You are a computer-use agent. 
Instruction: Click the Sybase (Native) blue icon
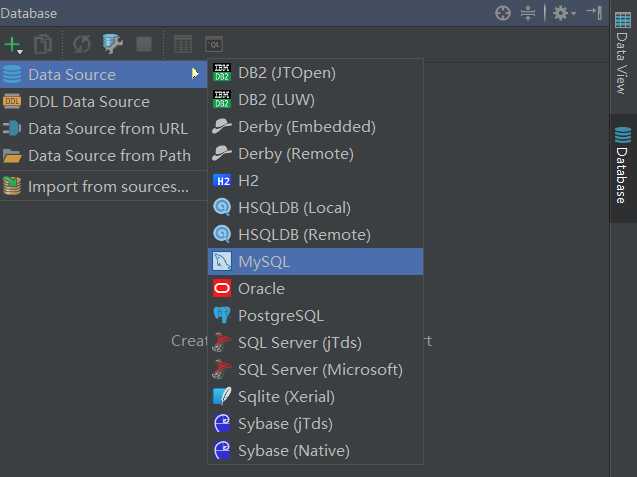coord(222,450)
